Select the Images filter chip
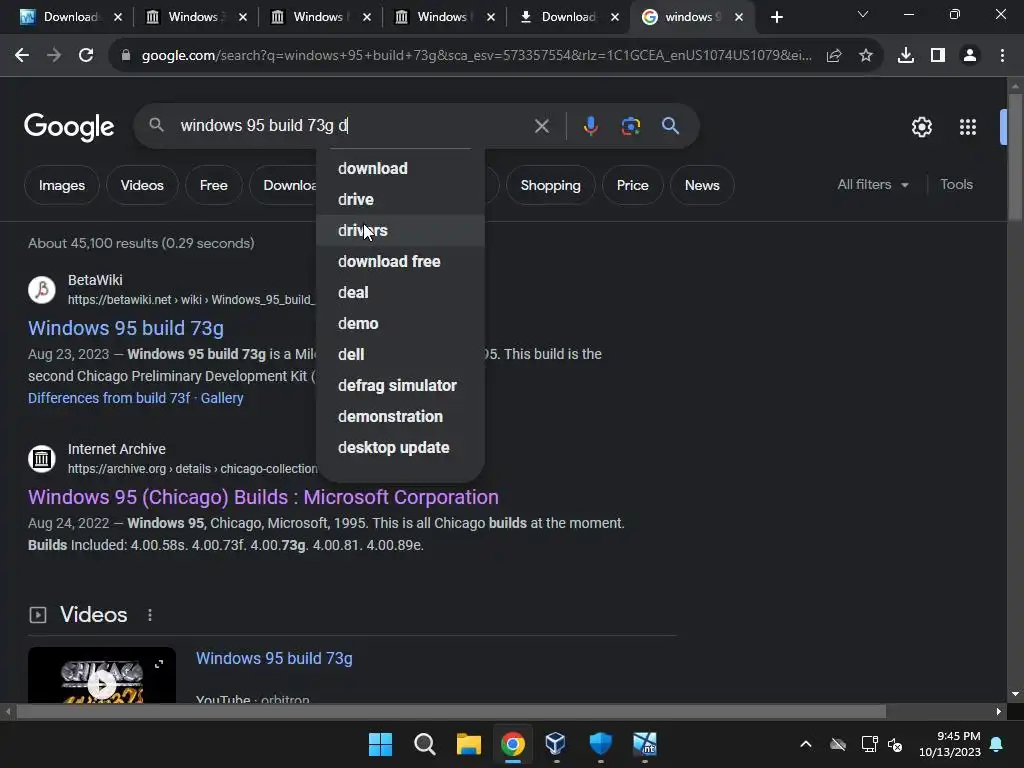The image size is (1024, 768). [x=61, y=185]
